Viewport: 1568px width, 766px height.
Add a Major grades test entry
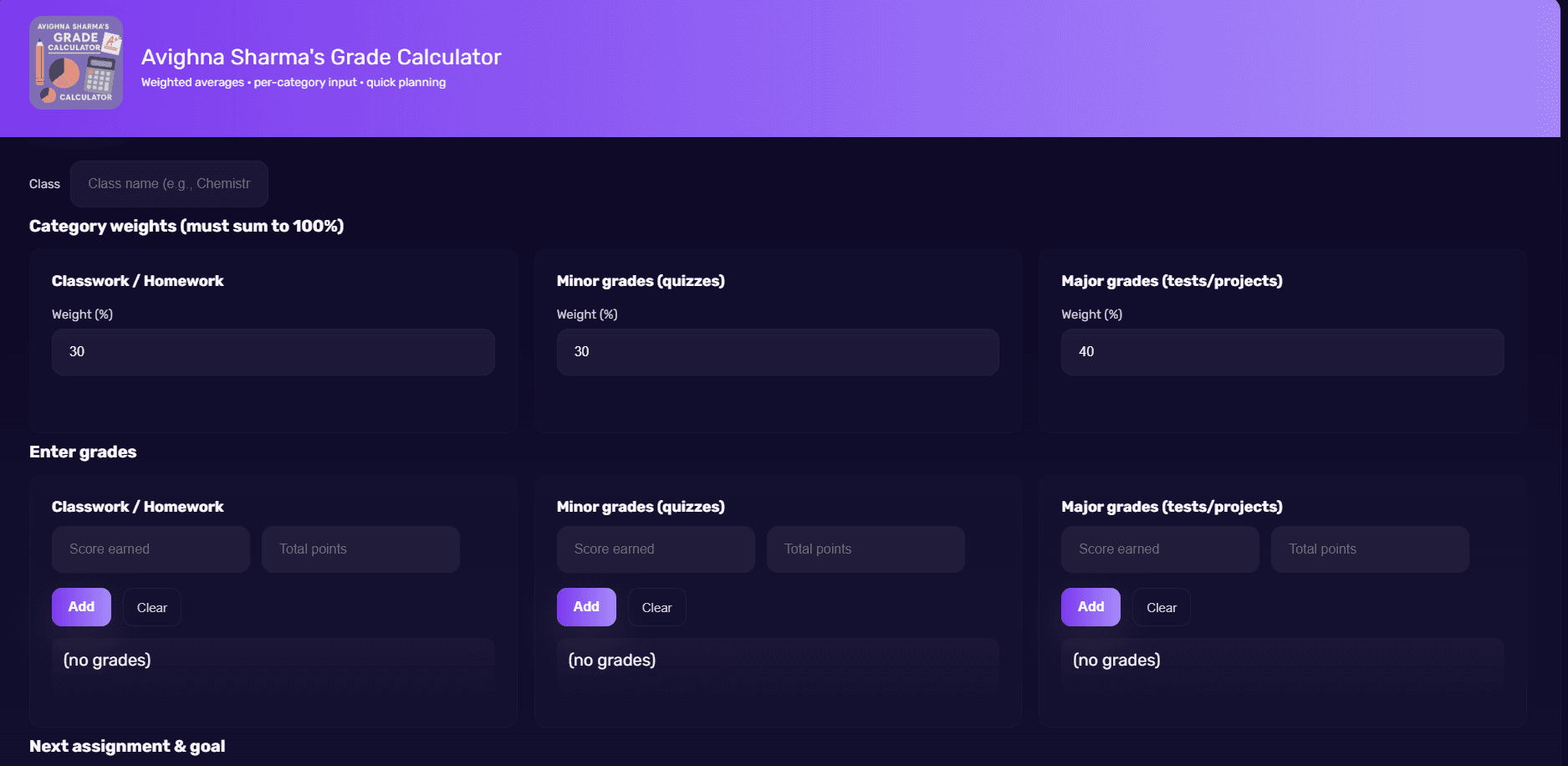1090,607
